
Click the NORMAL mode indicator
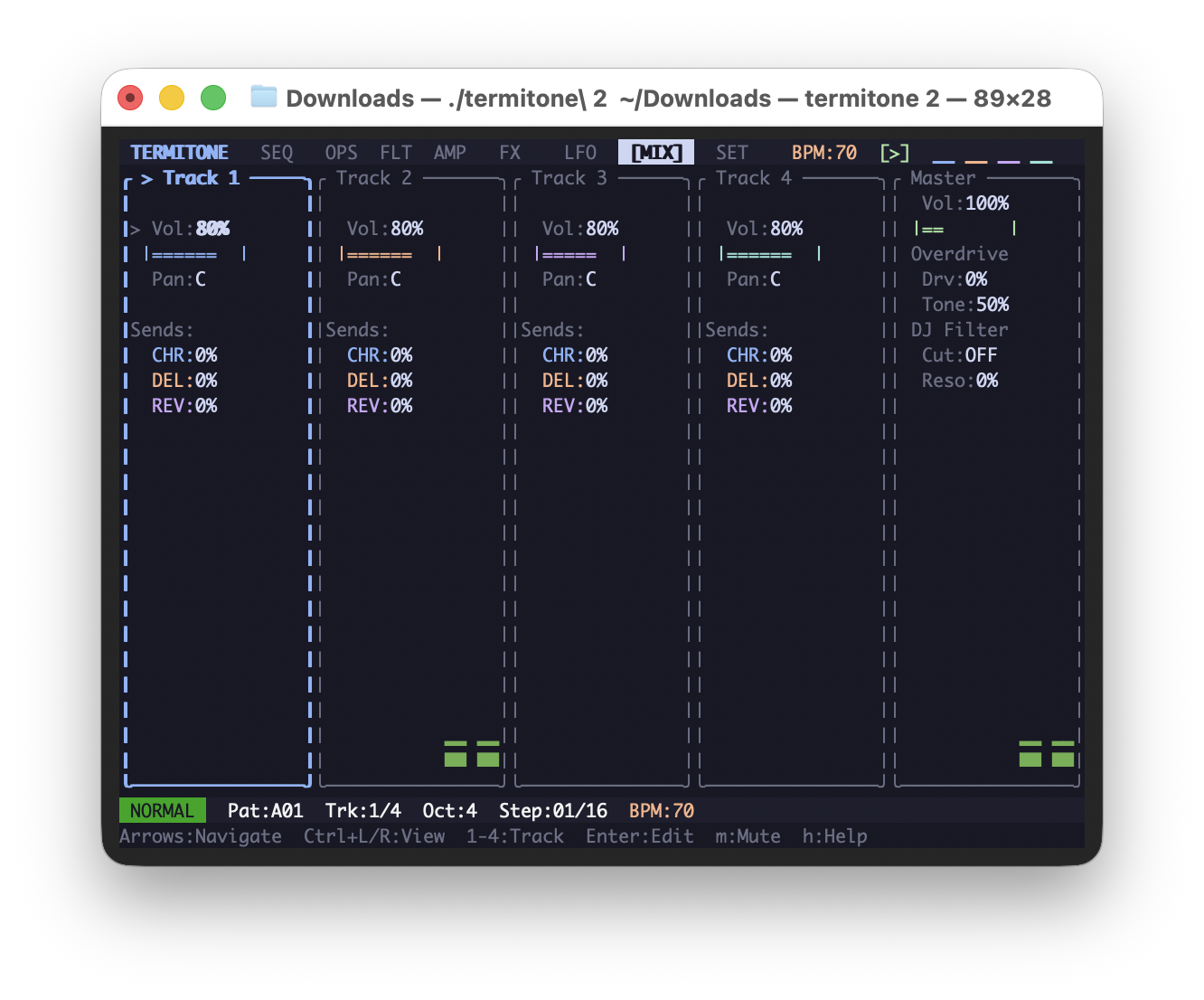click(x=163, y=811)
